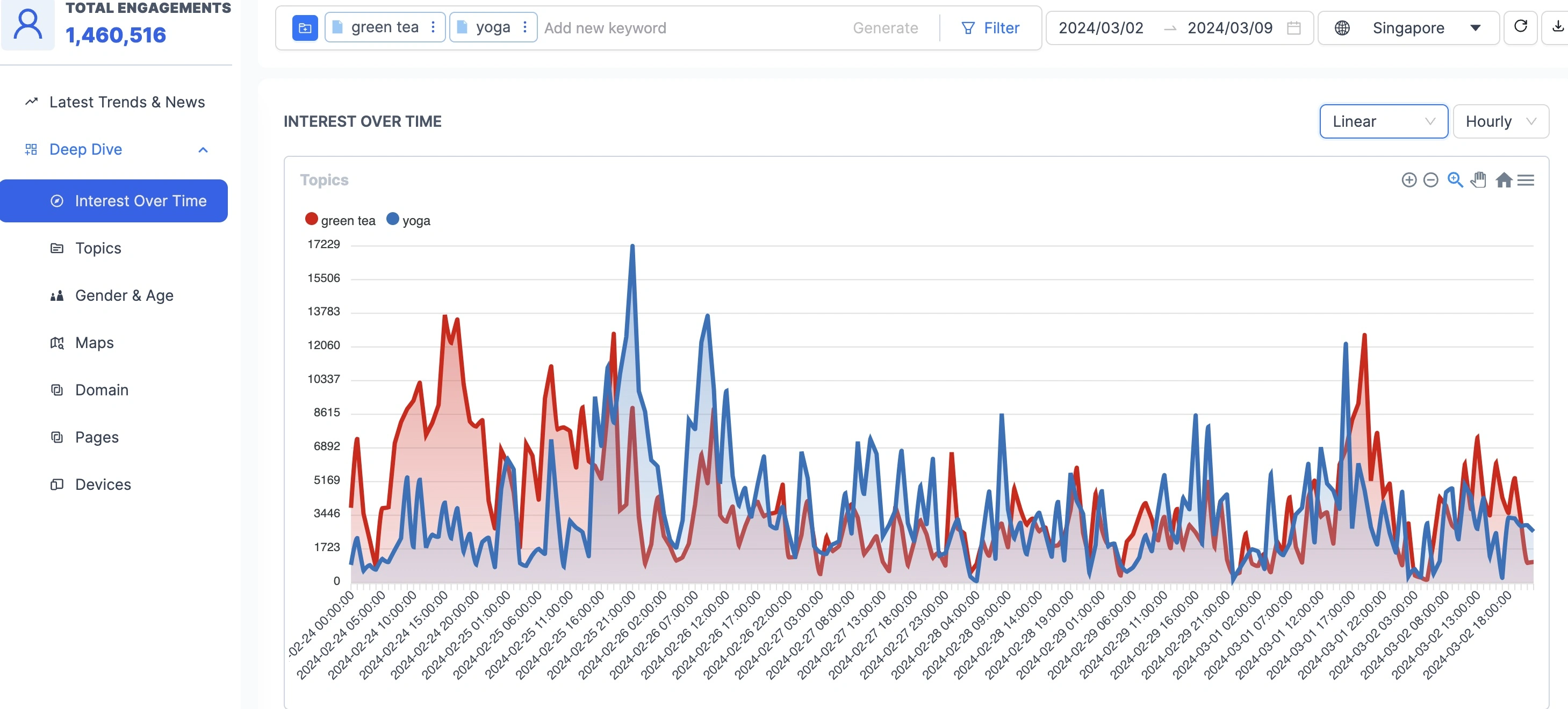Open the Linear scale dropdown
Viewport: 1568px width, 709px height.
pyautogui.click(x=1384, y=121)
